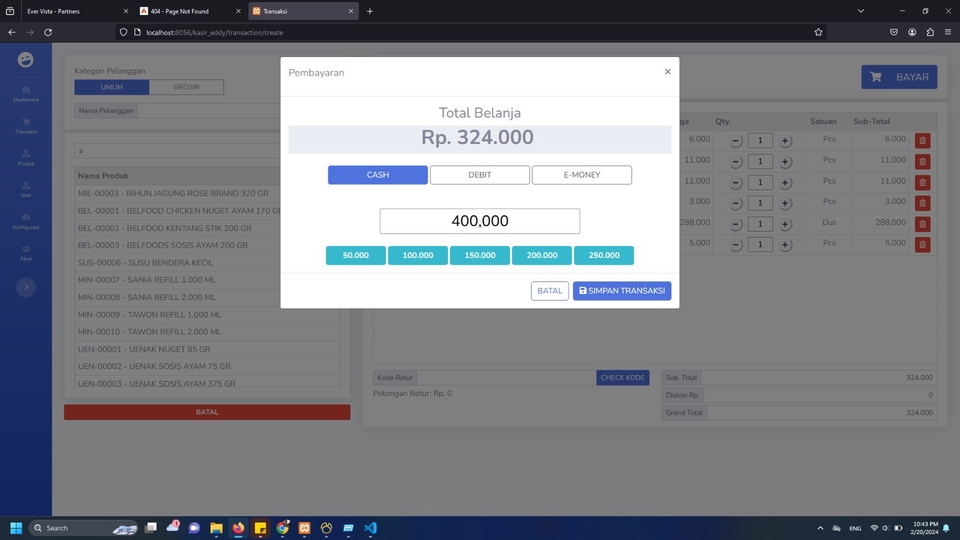Switch to 404 - Page Not Found tab

(x=189, y=11)
